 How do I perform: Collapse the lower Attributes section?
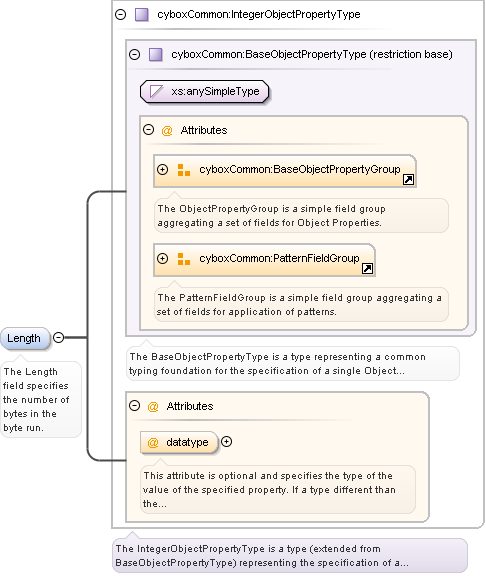point(134,406)
